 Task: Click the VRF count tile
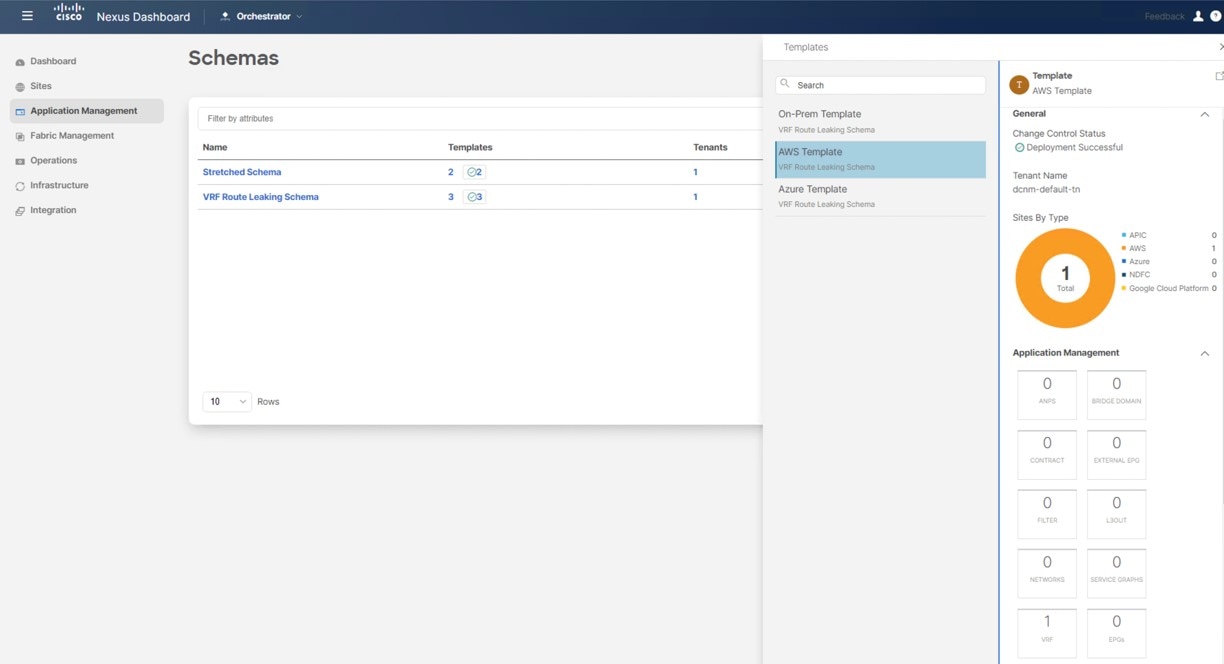[1047, 633]
